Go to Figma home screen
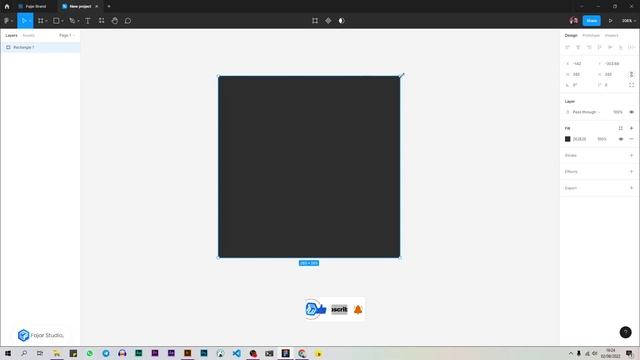The image size is (640, 360). (x=7, y=6)
